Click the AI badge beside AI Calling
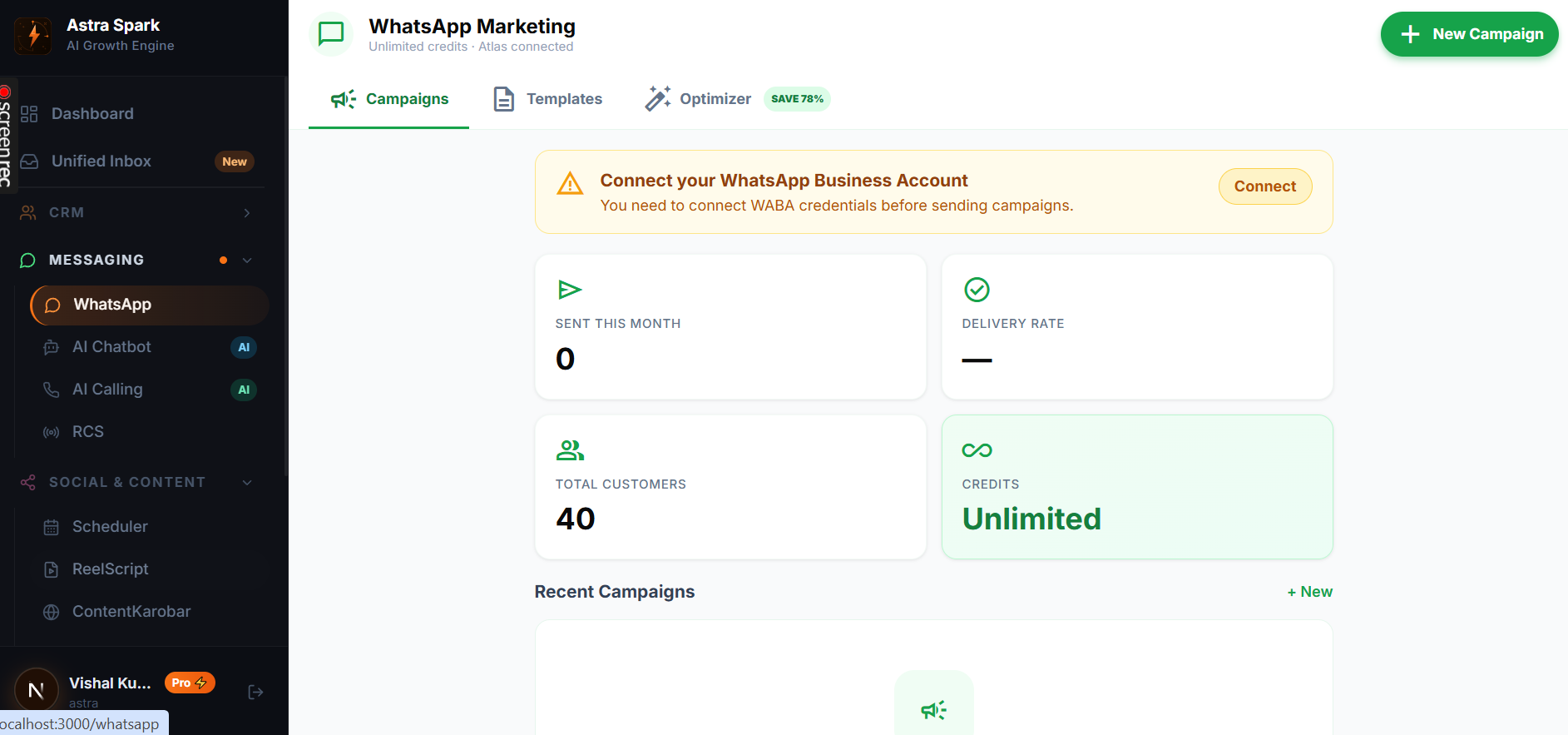Viewport: 1568px width, 735px height. point(244,390)
